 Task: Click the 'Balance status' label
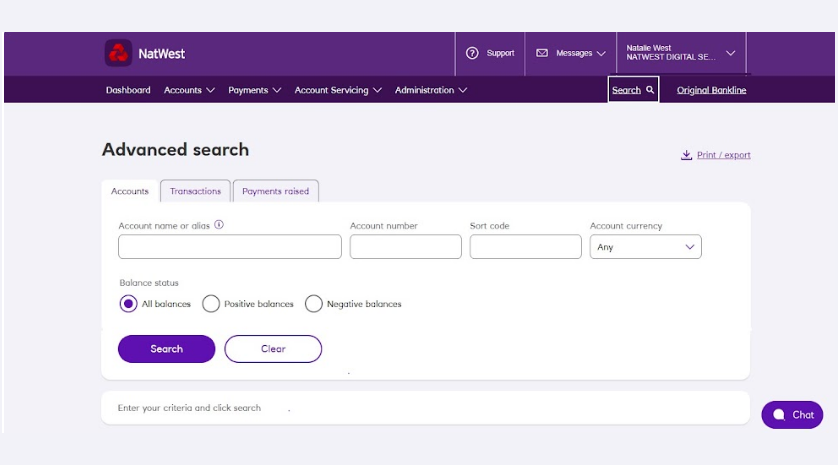[x=149, y=283]
